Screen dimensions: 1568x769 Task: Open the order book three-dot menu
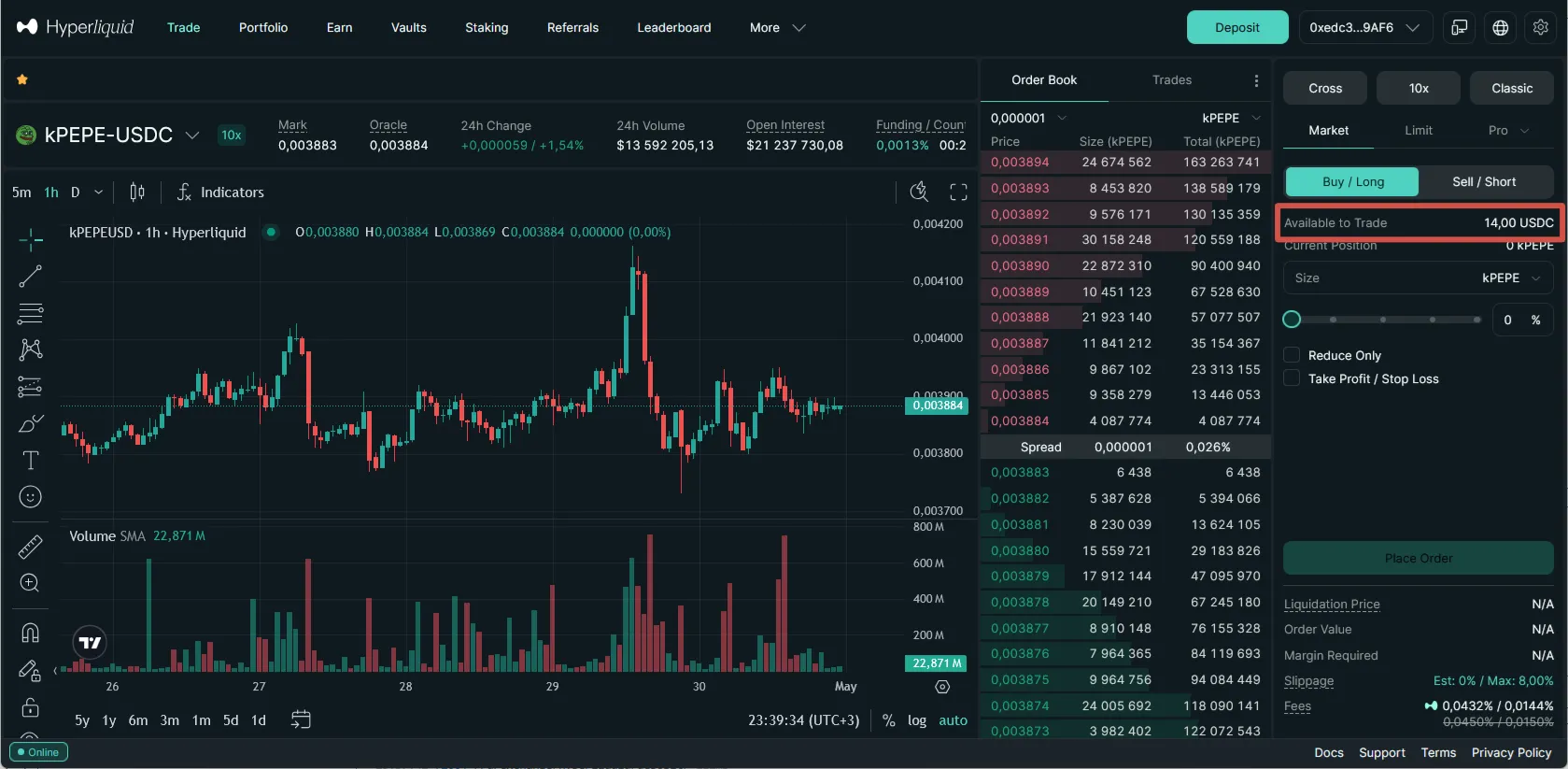tap(1256, 80)
